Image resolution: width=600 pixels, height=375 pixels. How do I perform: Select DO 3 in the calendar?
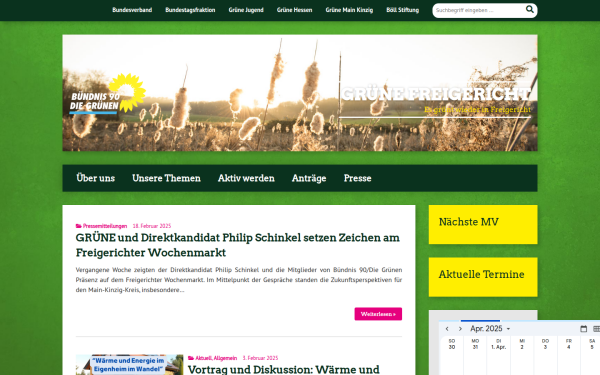[545, 344]
